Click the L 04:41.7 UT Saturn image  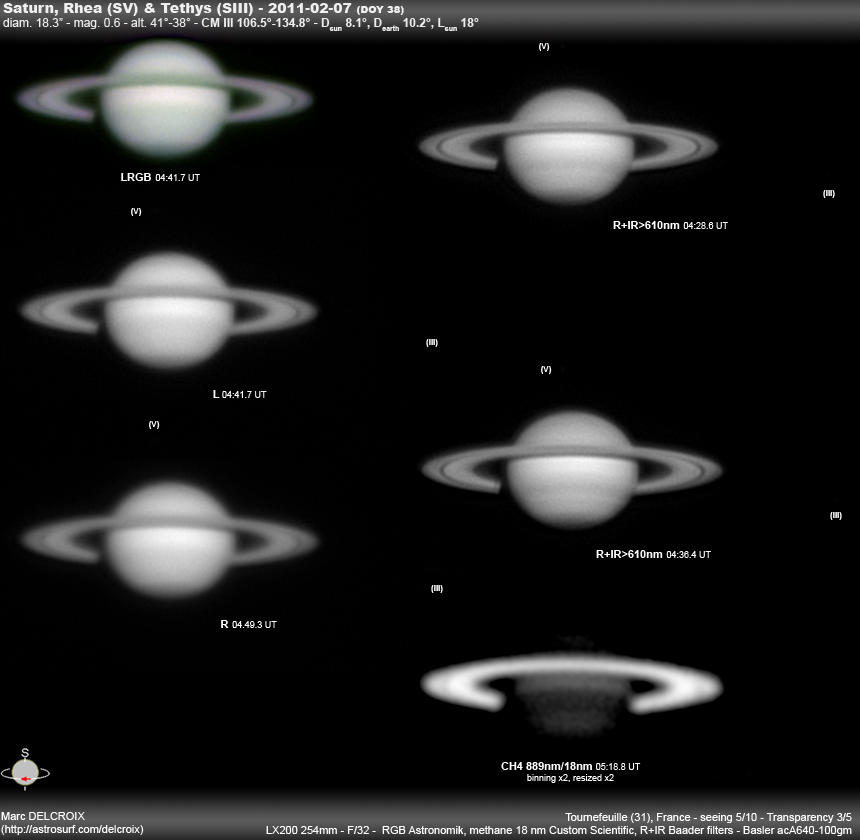point(168,310)
